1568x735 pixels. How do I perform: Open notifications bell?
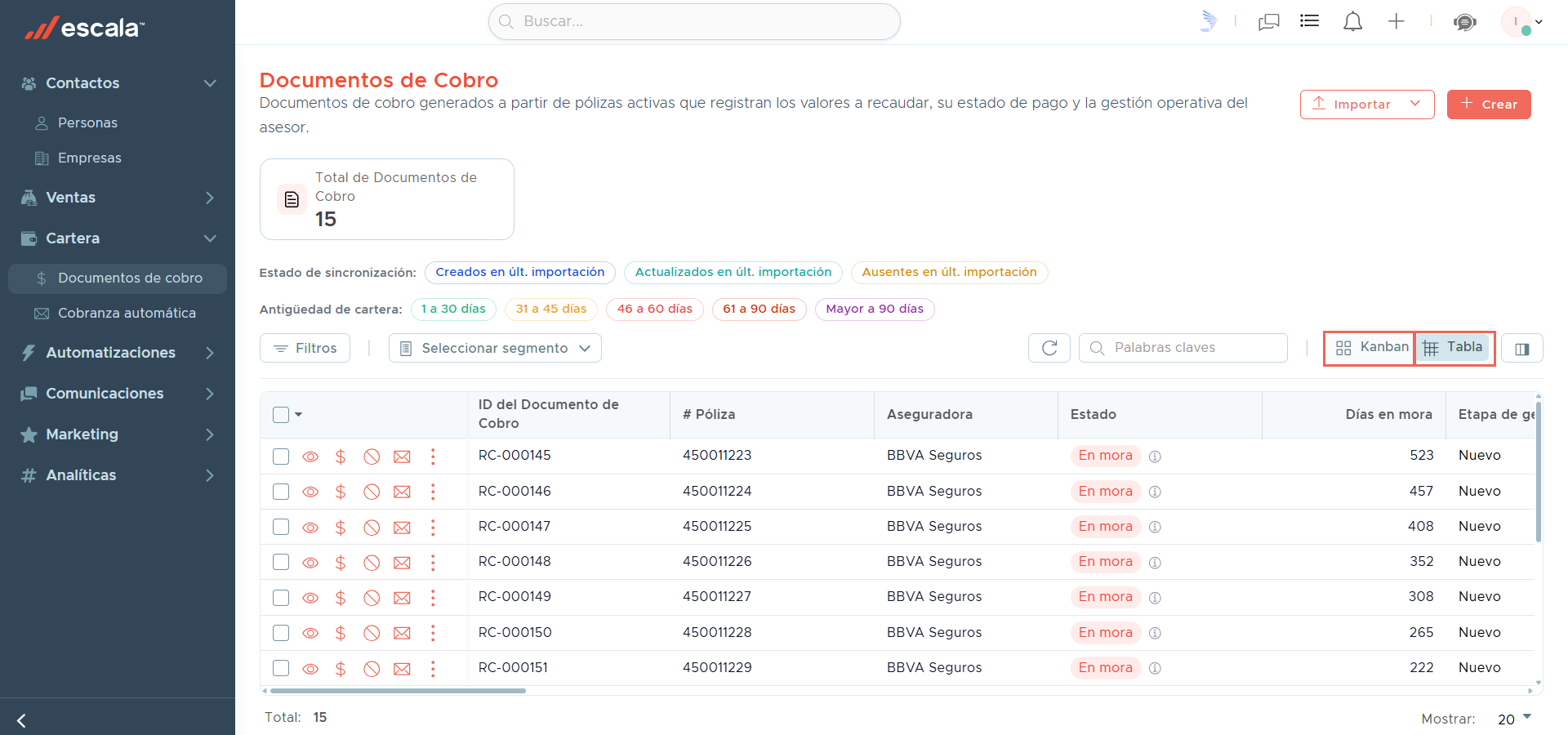click(x=1353, y=22)
